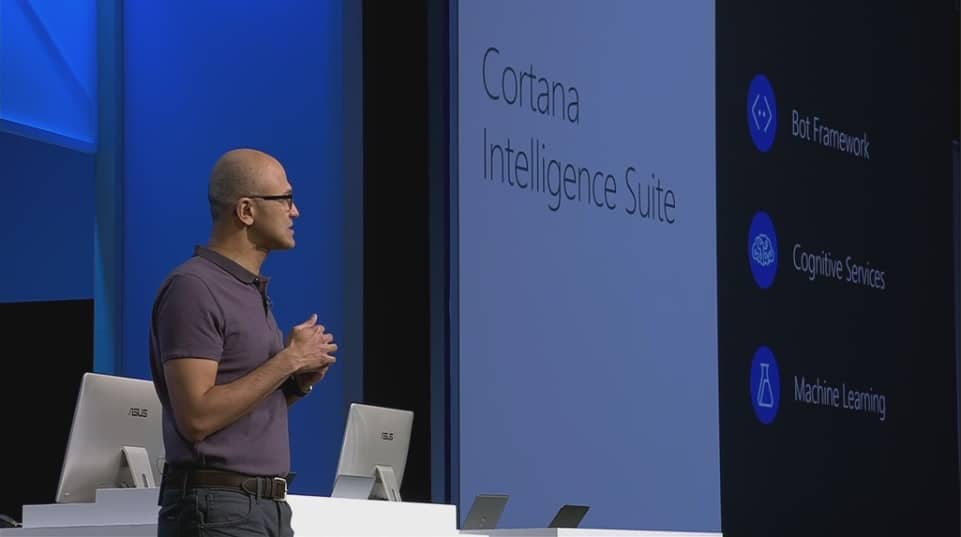Image resolution: width=961 pixels, height=537 pixels.
Task: Click the "Intelligence Suite" slide heading text
Action: click(578, 174)
